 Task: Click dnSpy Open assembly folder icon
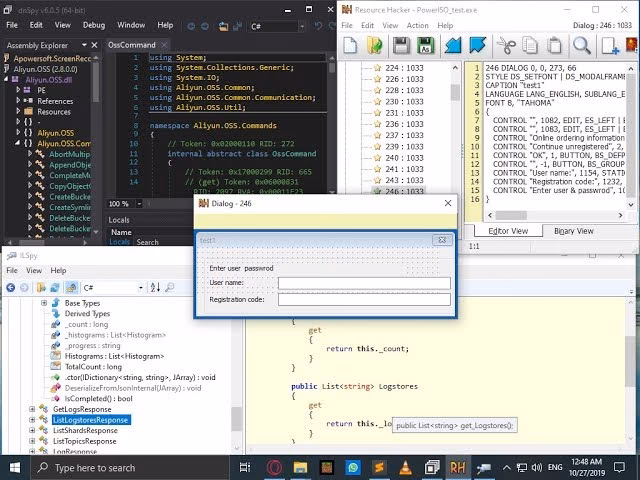click(x=223, y=27)
